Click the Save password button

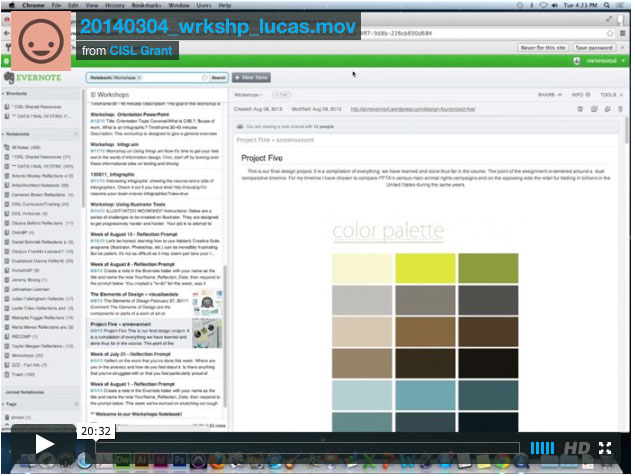[x=594, y=48]
